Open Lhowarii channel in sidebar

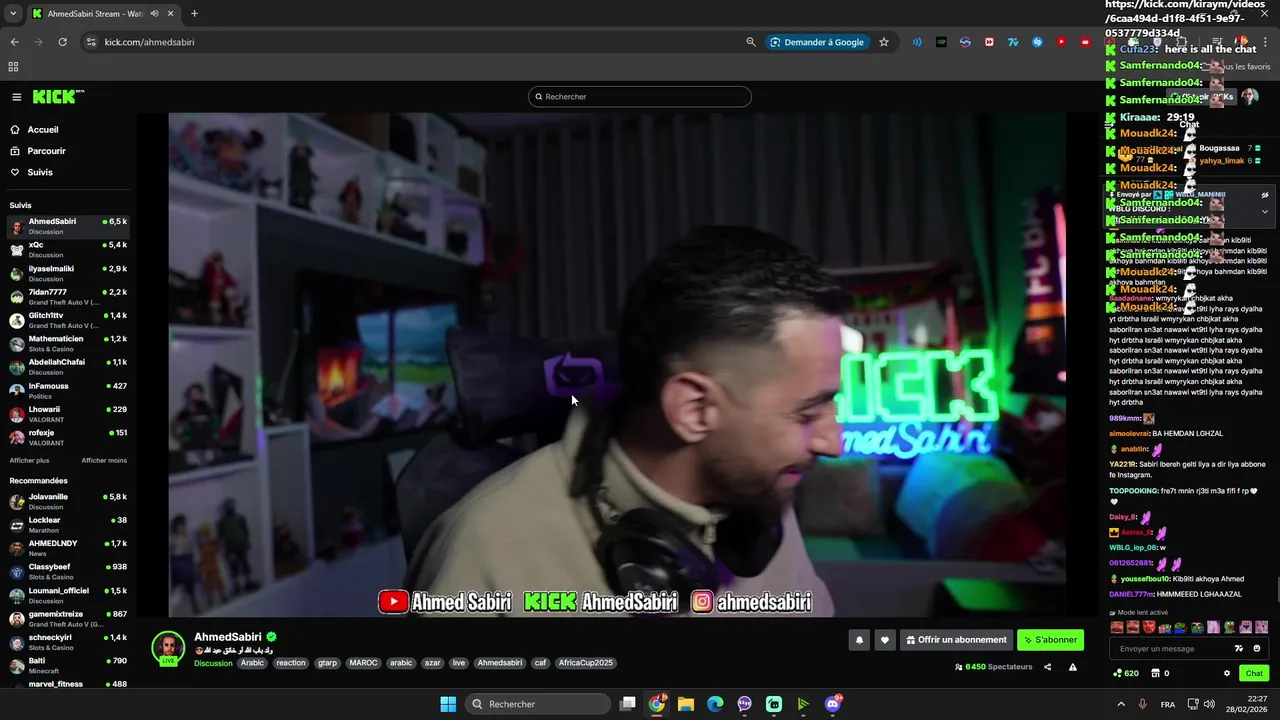pyautogui.click(x=68, y=414)
